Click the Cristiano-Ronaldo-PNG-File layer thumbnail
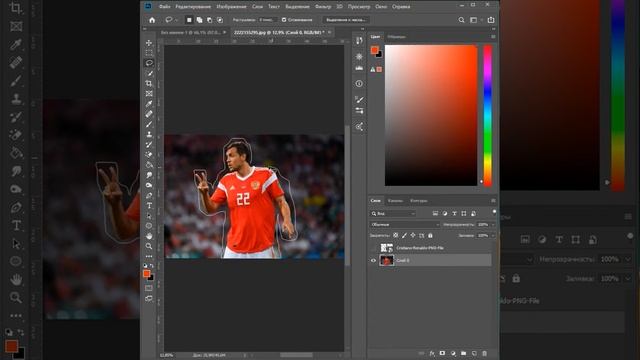 (387, 248)
